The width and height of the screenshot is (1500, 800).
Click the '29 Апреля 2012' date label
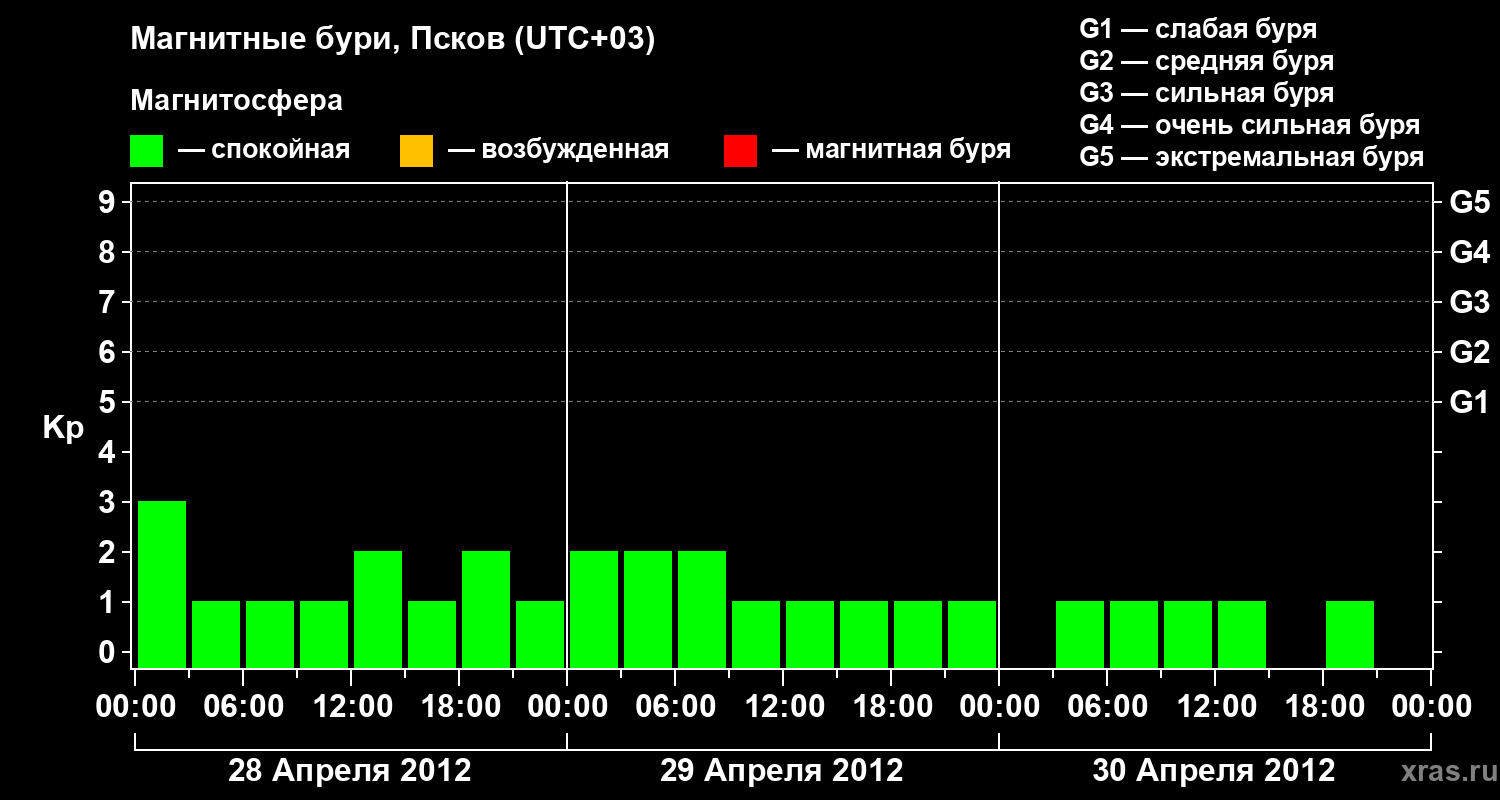pos(782,771)
